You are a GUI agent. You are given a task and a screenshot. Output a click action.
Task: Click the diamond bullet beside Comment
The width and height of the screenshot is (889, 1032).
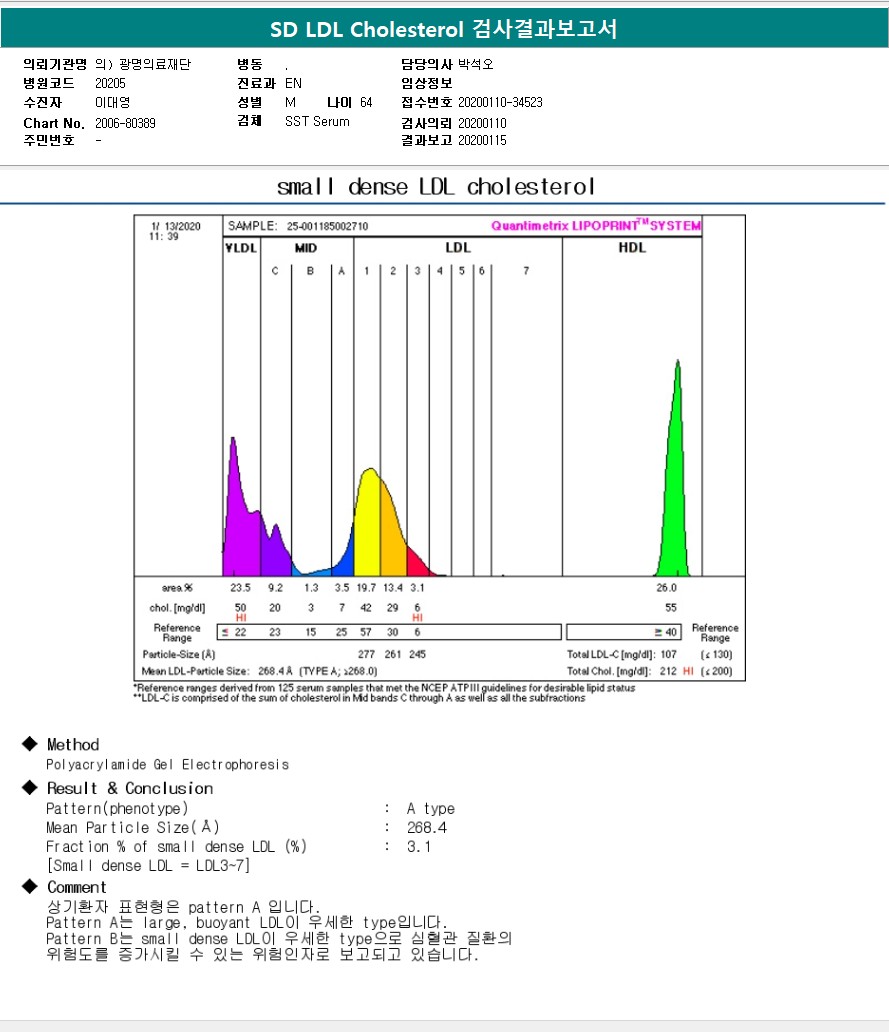29,888
